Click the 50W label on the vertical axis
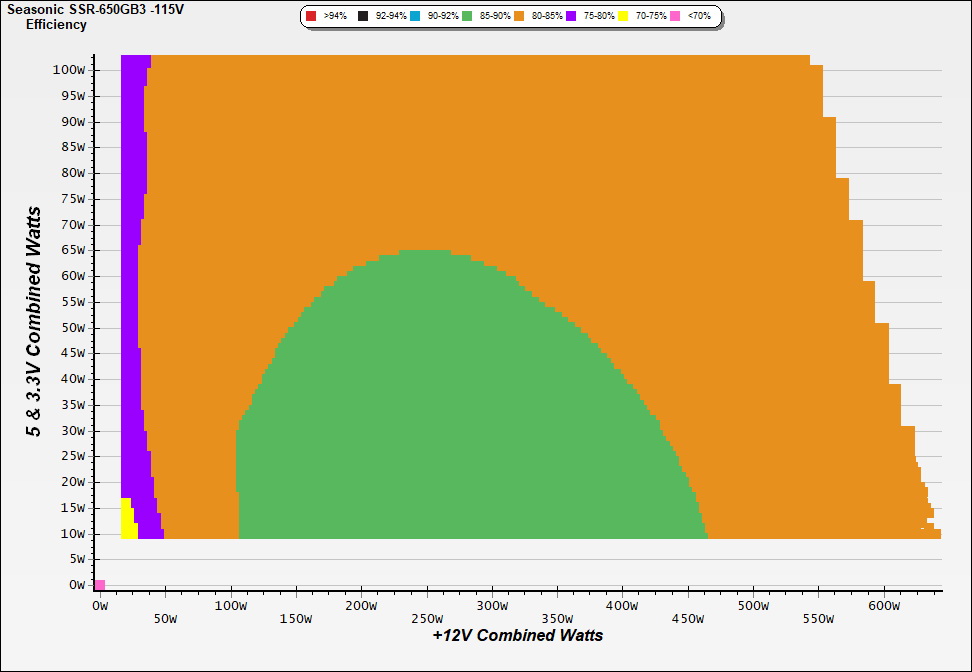This screenshot has width=972, height=672. point(73,327)
